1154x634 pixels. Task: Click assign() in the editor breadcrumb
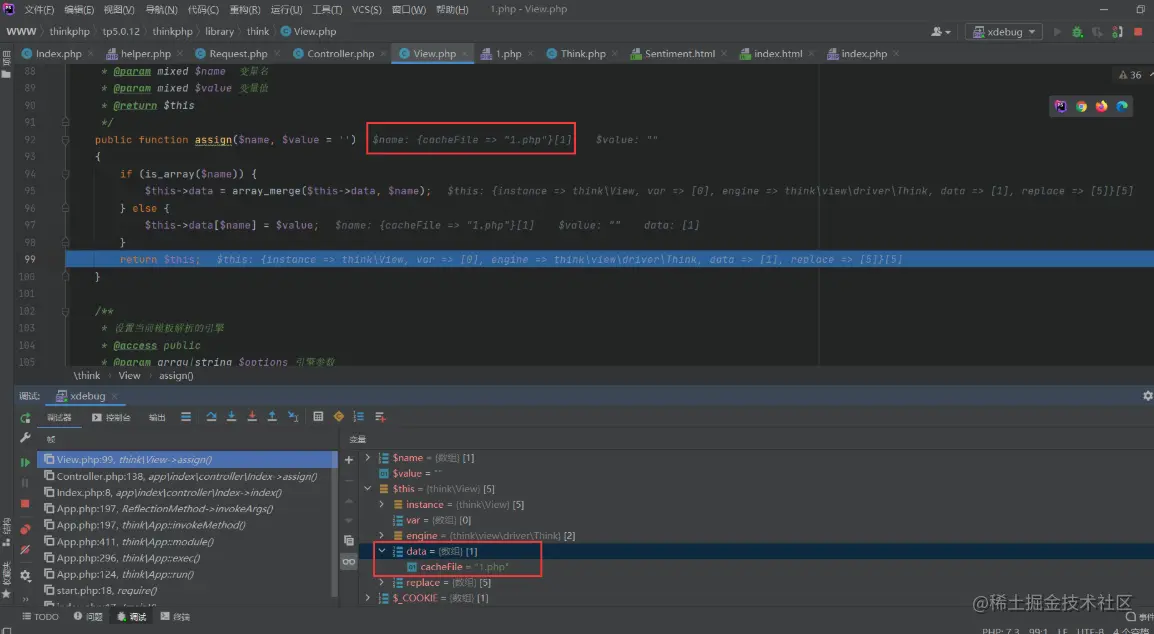176,376
